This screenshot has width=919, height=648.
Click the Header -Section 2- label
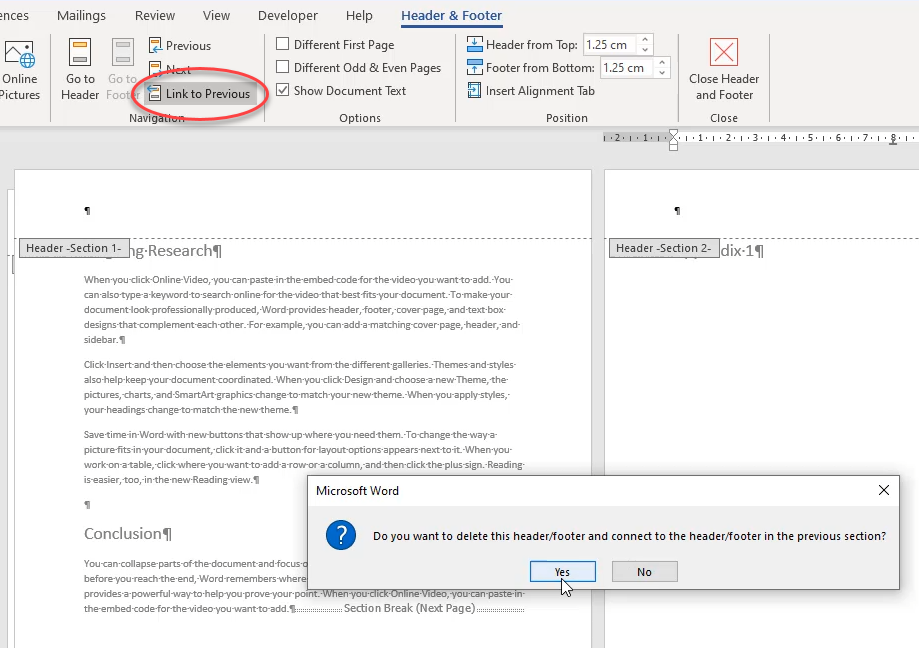pyautogui.click(x=664, y=248)
